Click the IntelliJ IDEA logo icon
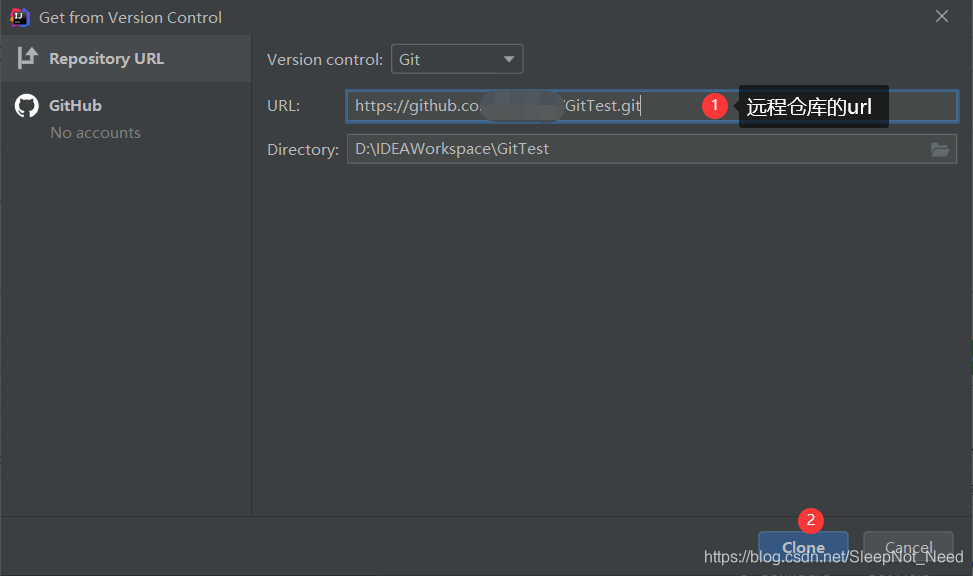The image size is (973, 576). tap(19, 17)
